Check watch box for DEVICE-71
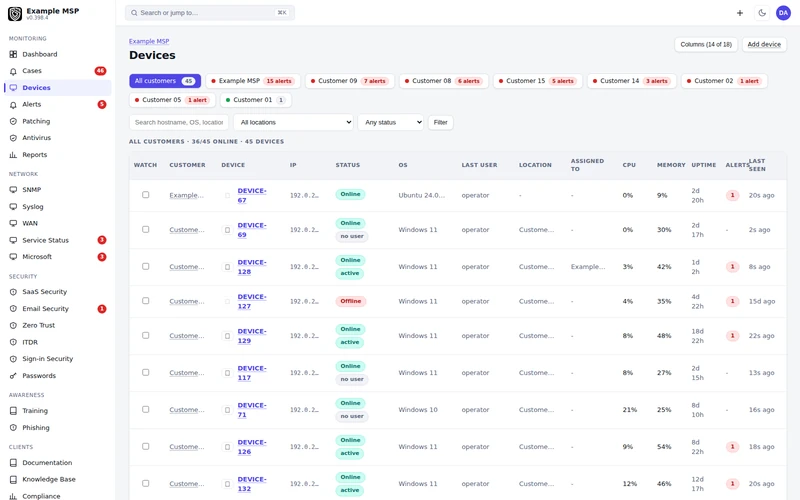 (x=145, y=409)
